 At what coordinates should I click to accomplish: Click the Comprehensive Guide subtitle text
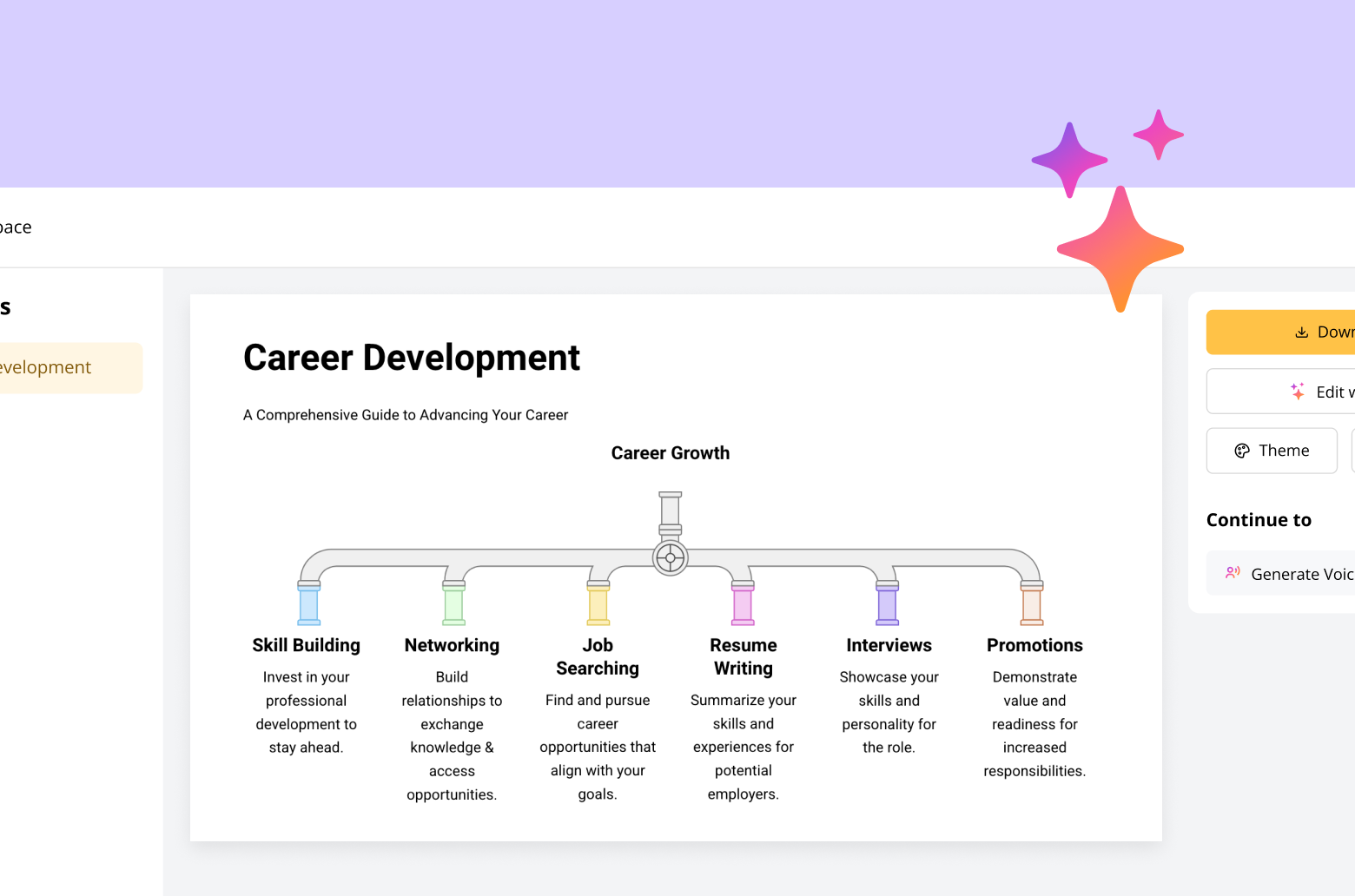pos(406,415)
